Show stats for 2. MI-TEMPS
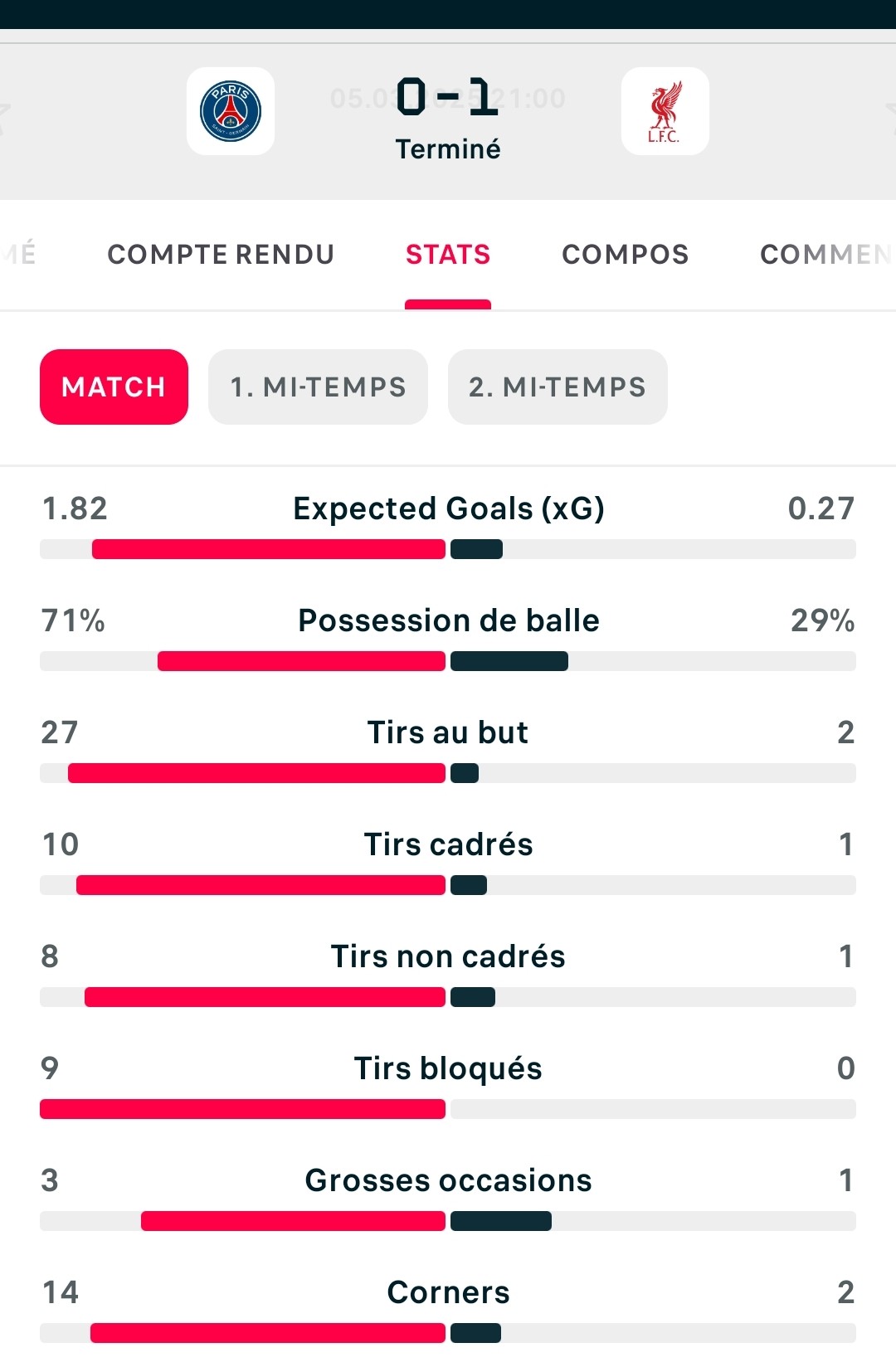This screenshot has width=896, height=1372. point(558,387)
